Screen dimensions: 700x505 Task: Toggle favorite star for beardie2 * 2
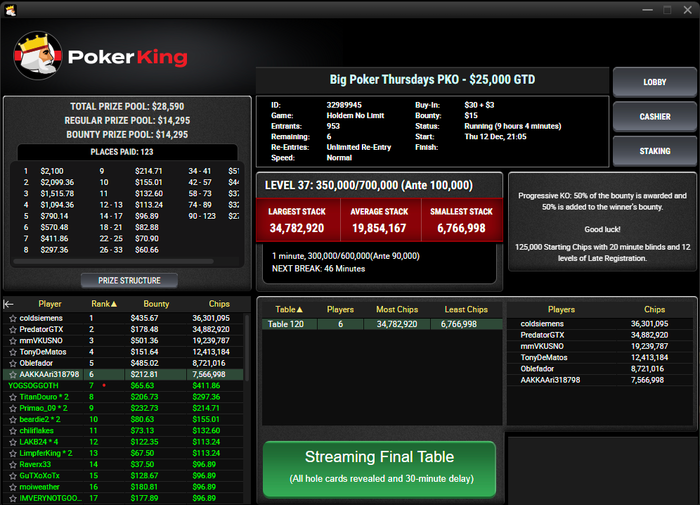coord(12,419)
